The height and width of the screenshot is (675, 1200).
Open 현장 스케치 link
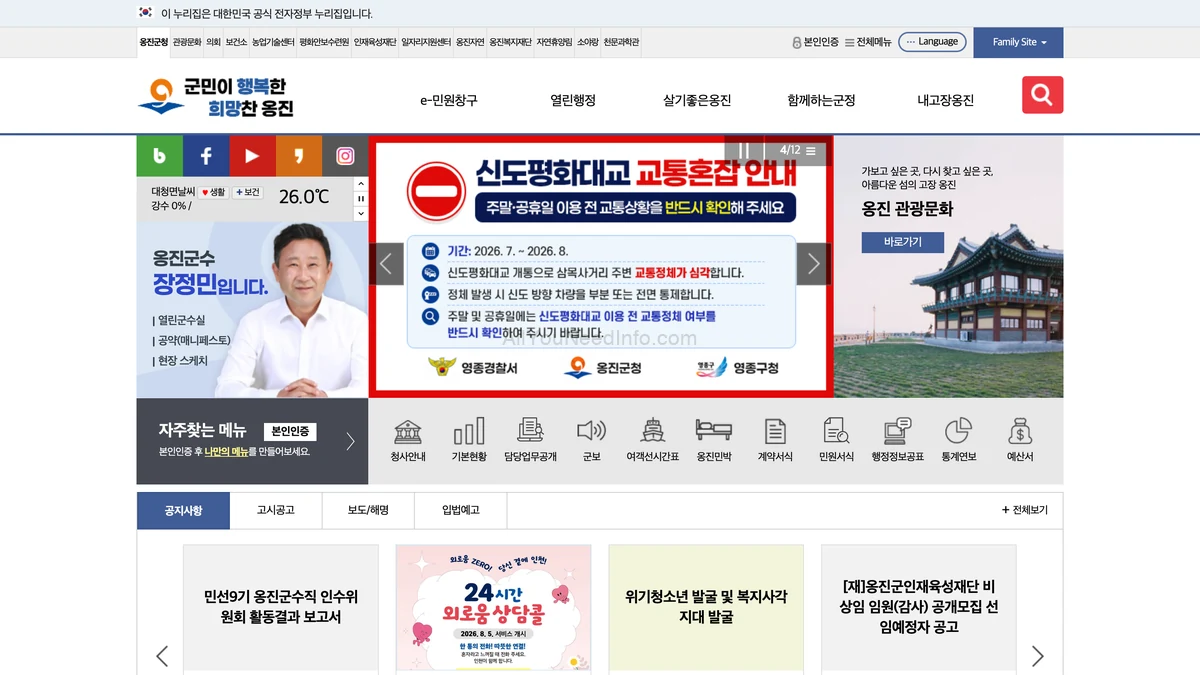[x=181, y=360]
